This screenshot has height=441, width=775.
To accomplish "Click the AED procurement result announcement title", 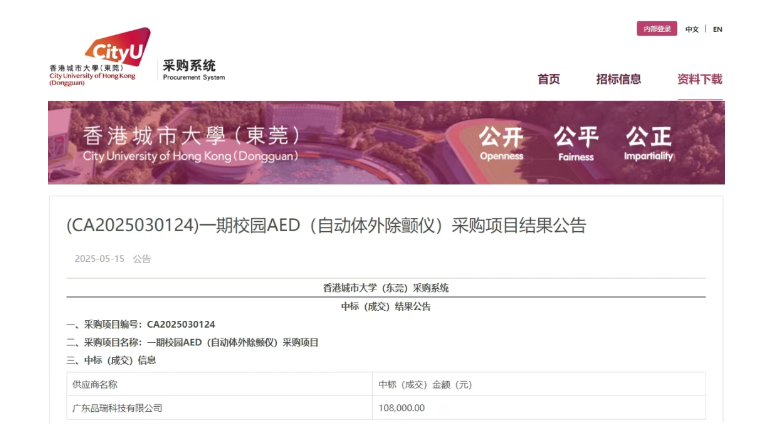I will tap(326, 225).
